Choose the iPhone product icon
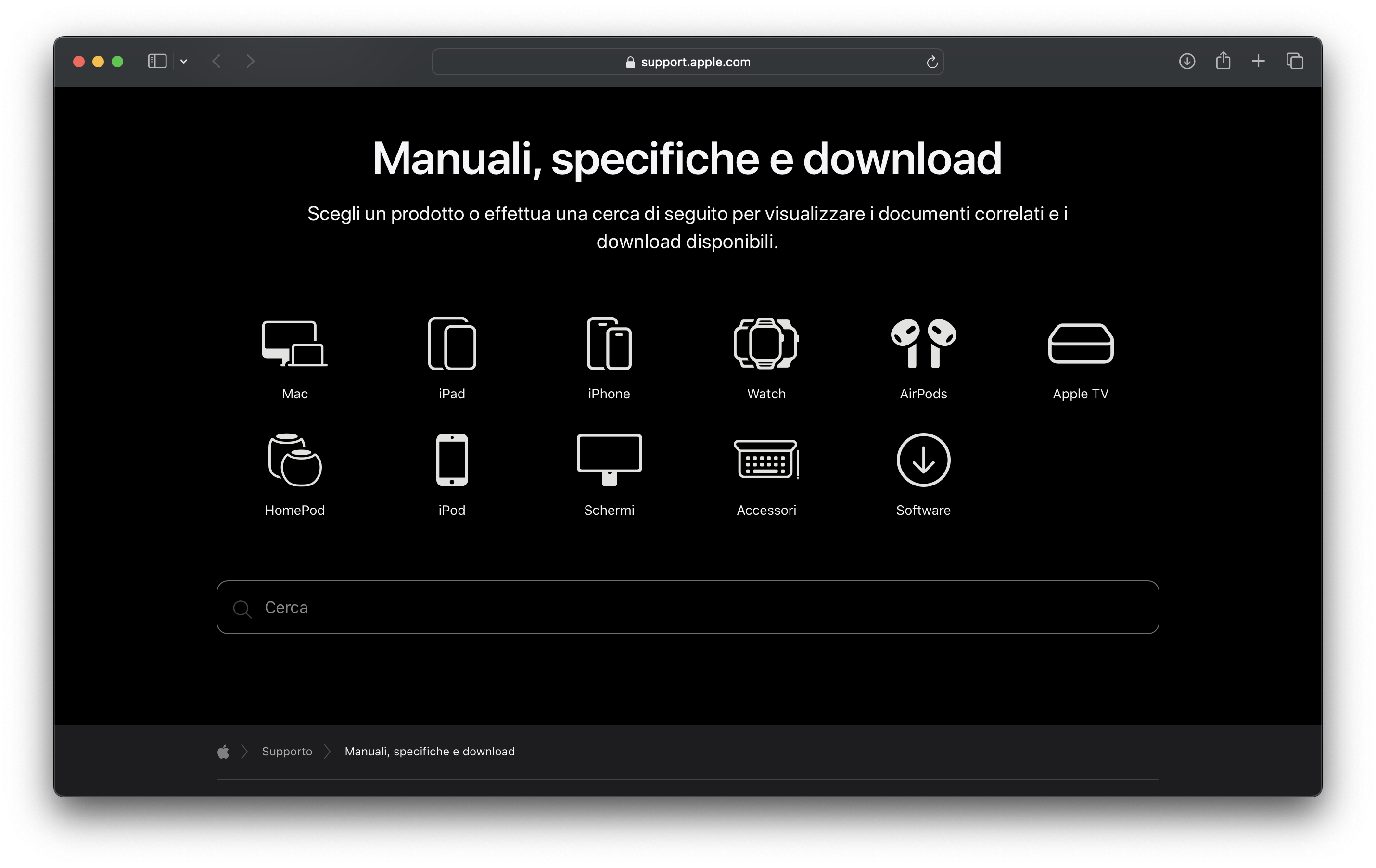The height and width of the screenshot is (868, 1376). click(x=609, y=344)
